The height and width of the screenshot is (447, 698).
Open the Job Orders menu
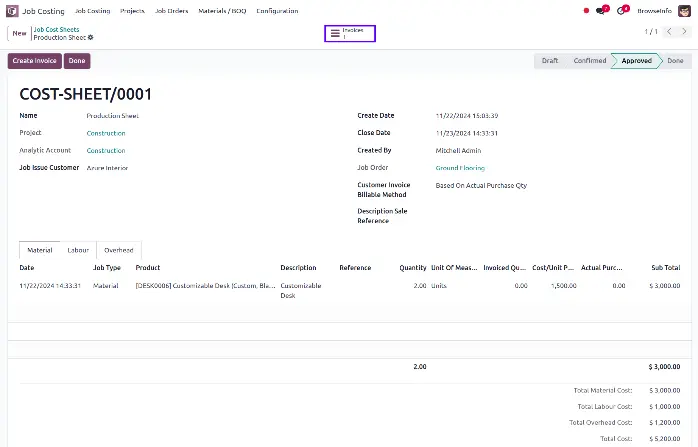click(172, 10)
